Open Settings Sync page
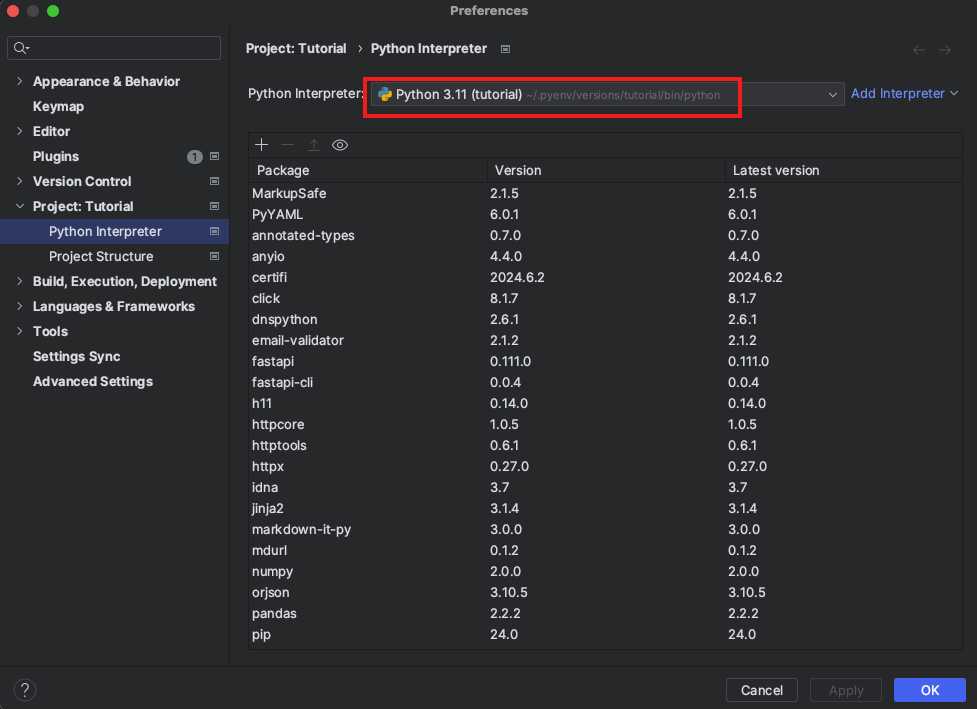 click(x=76, y=356)
